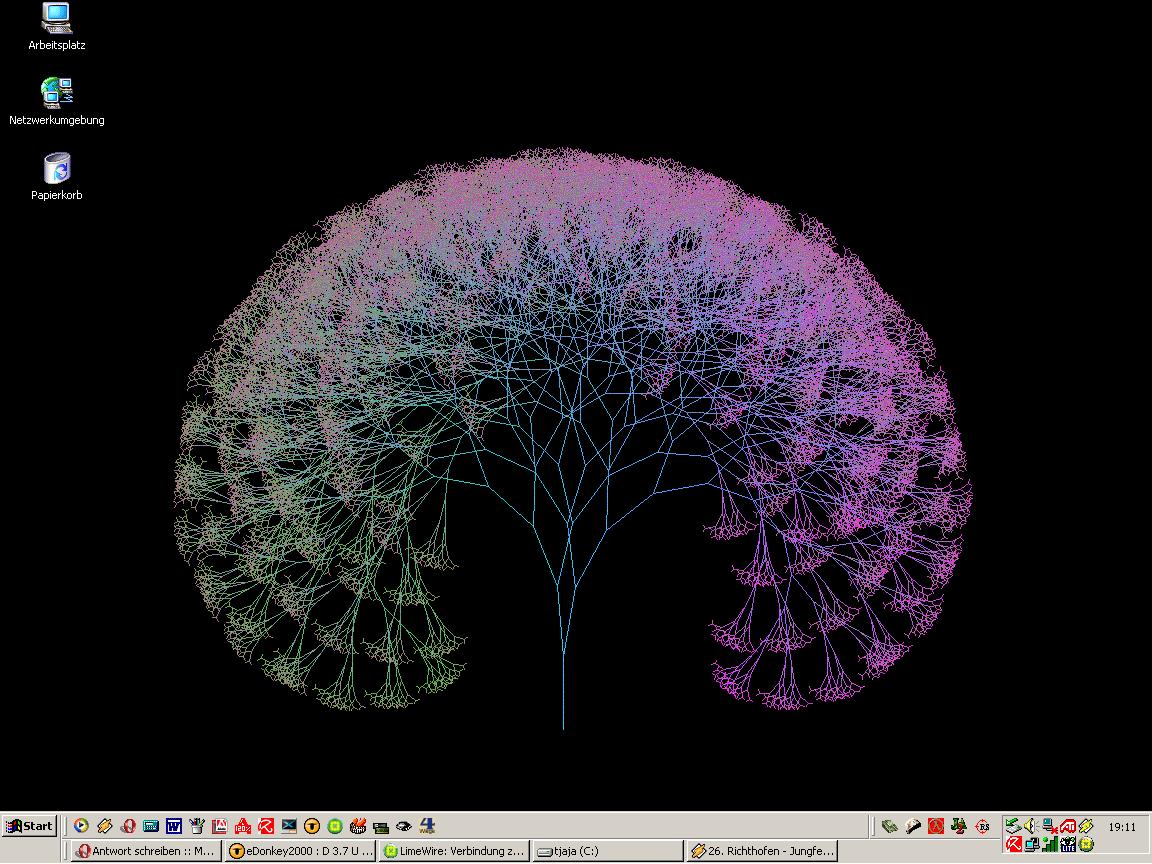Launch Windows Media Player from quick launch

click(x=82, y=826)
